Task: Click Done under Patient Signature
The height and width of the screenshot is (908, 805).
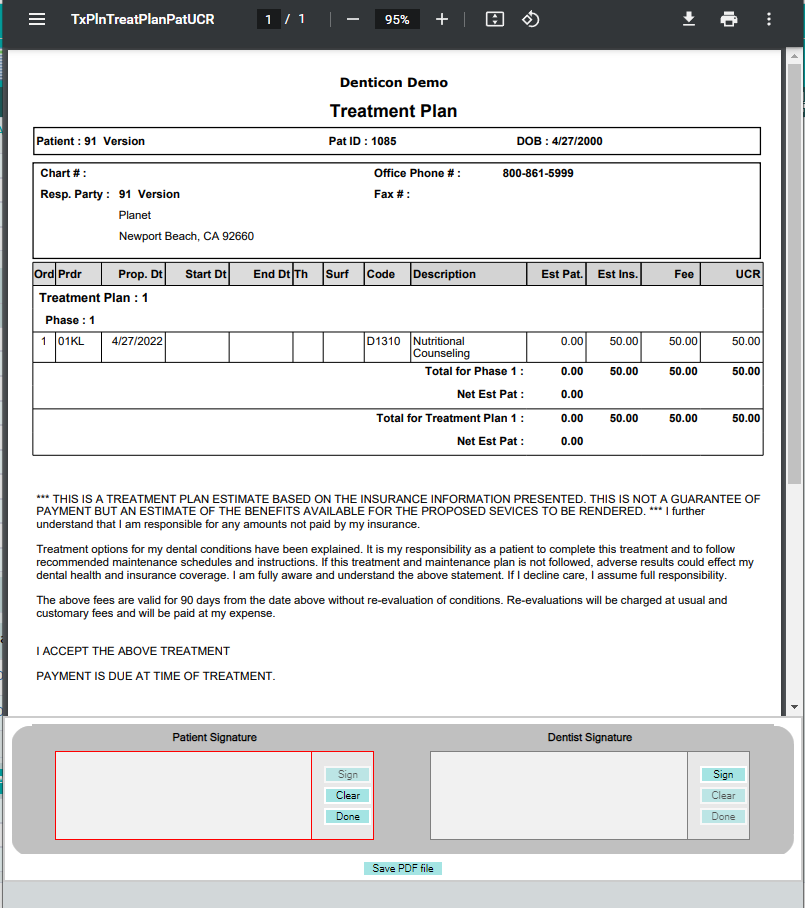Action: click(x=347, y=816)
